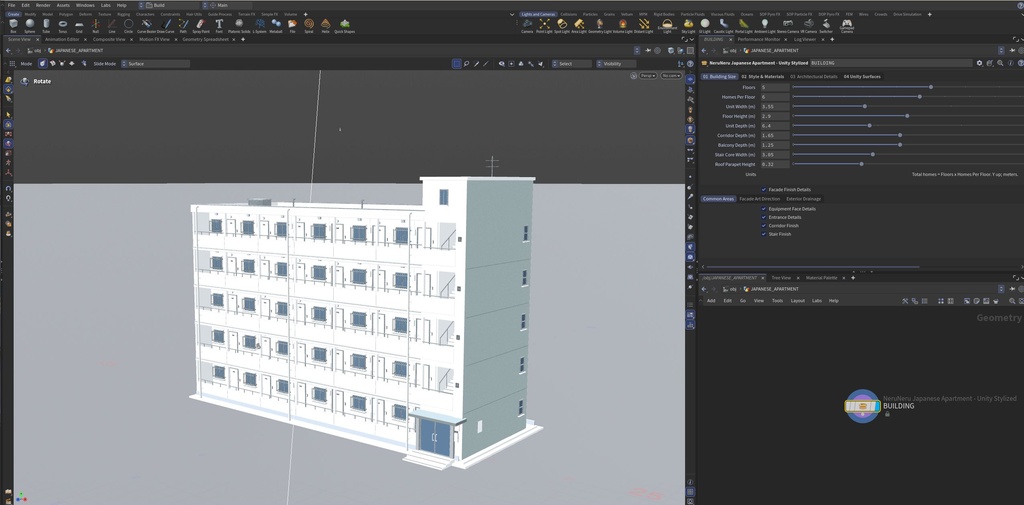
Task: Select the Torus shelf tool
Action: click(63, 25)
